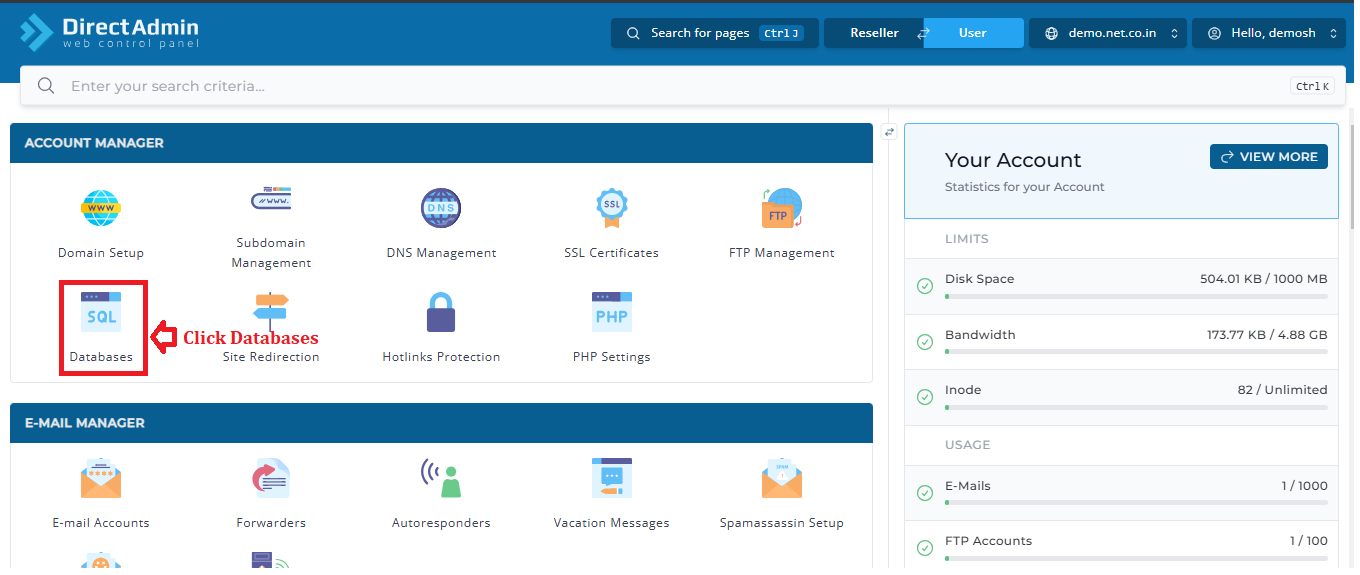Screen dimensions: 1360x575
Task: Open the FTP Management icon
Action: pyautogui.click(x=781, y=208)
